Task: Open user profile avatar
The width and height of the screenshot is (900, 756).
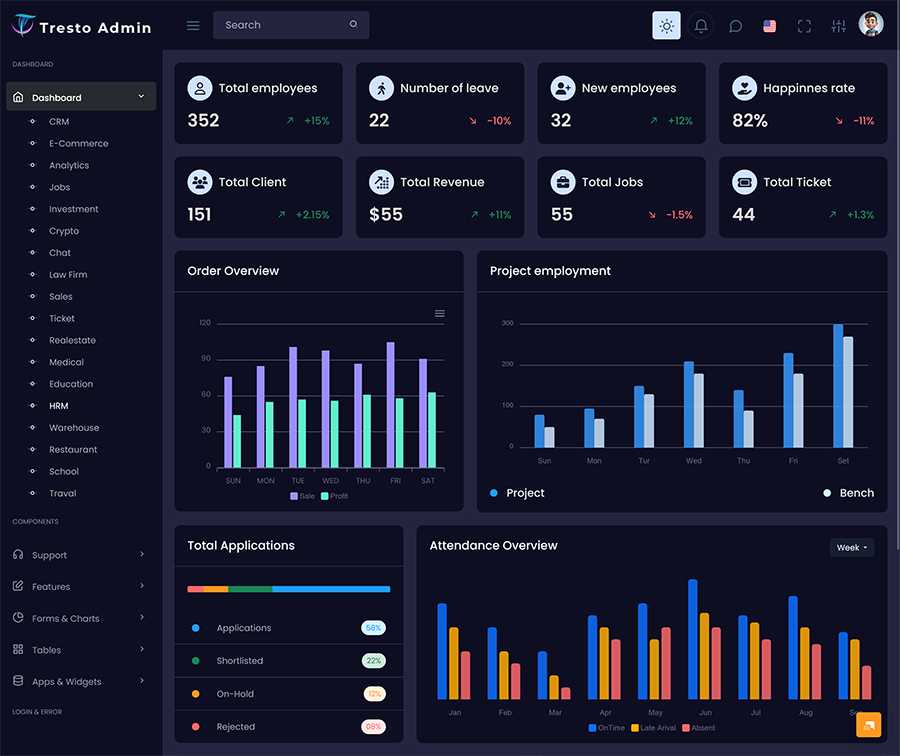Action: pyautogui.click(x=871, y=25)
